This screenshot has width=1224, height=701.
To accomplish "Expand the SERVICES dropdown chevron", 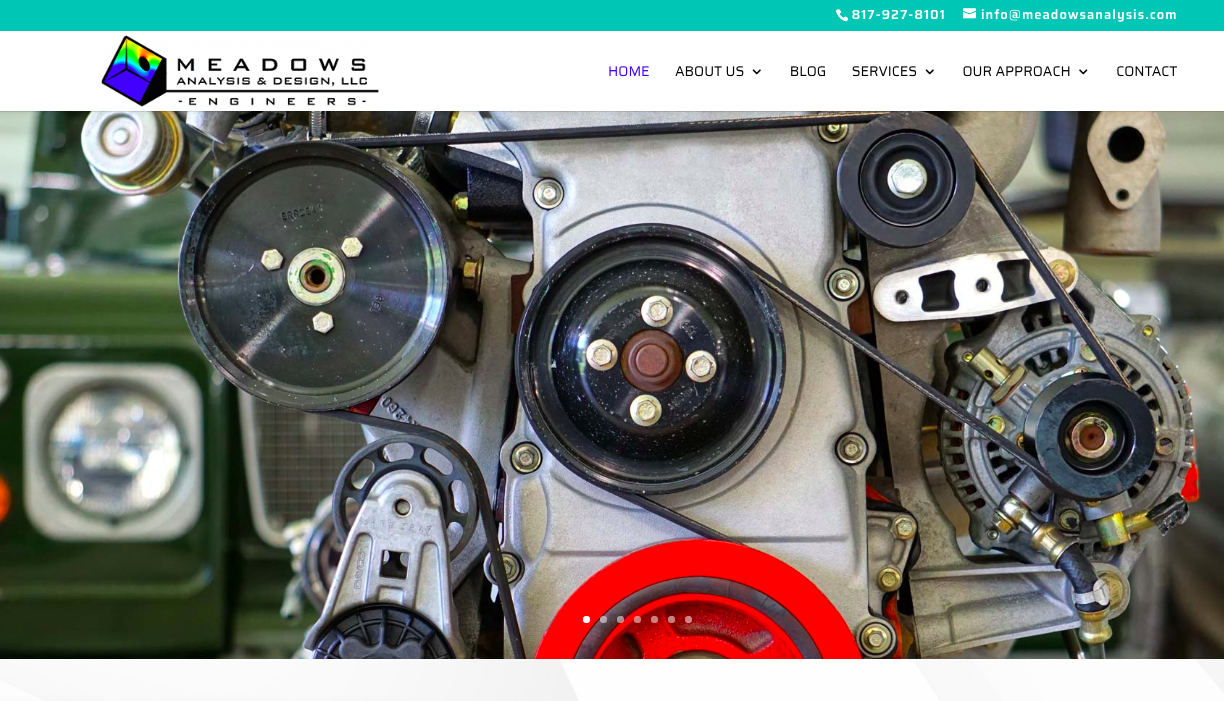I will (x=930, y=72).
